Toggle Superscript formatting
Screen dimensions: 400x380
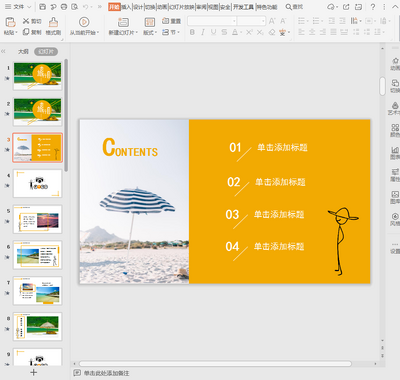pyautogui.click(x=249, y=32)
